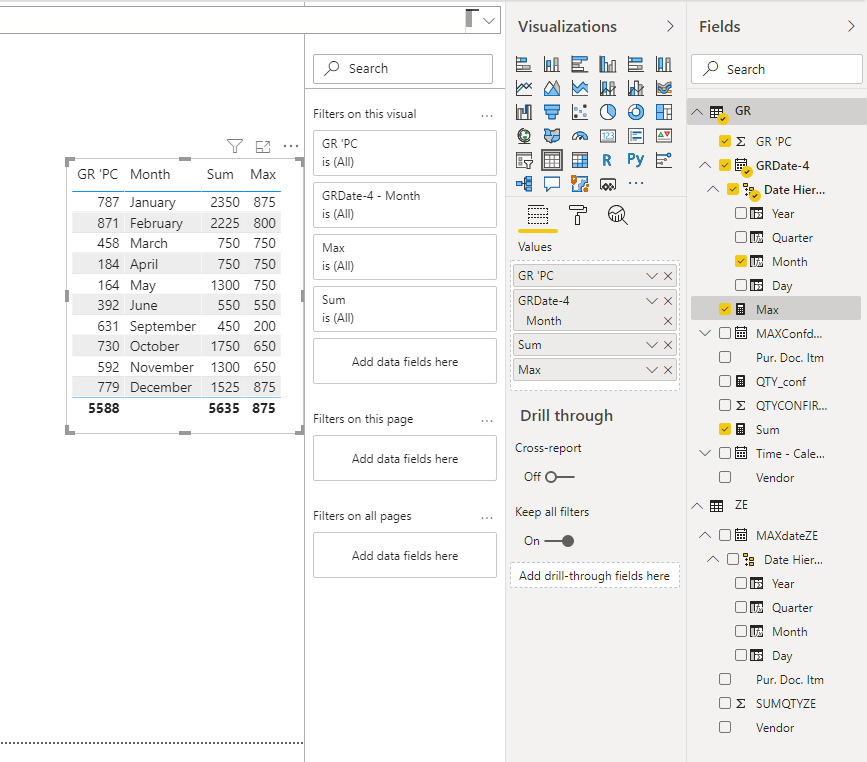Image resolution: width=867 pixels, height=762 pixels.
Task: Collapse the GR table in Fields
Action: 697,112
